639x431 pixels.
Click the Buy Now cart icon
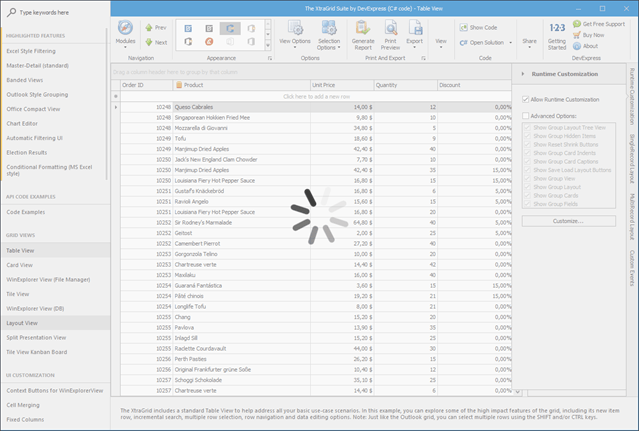[577, 35]
